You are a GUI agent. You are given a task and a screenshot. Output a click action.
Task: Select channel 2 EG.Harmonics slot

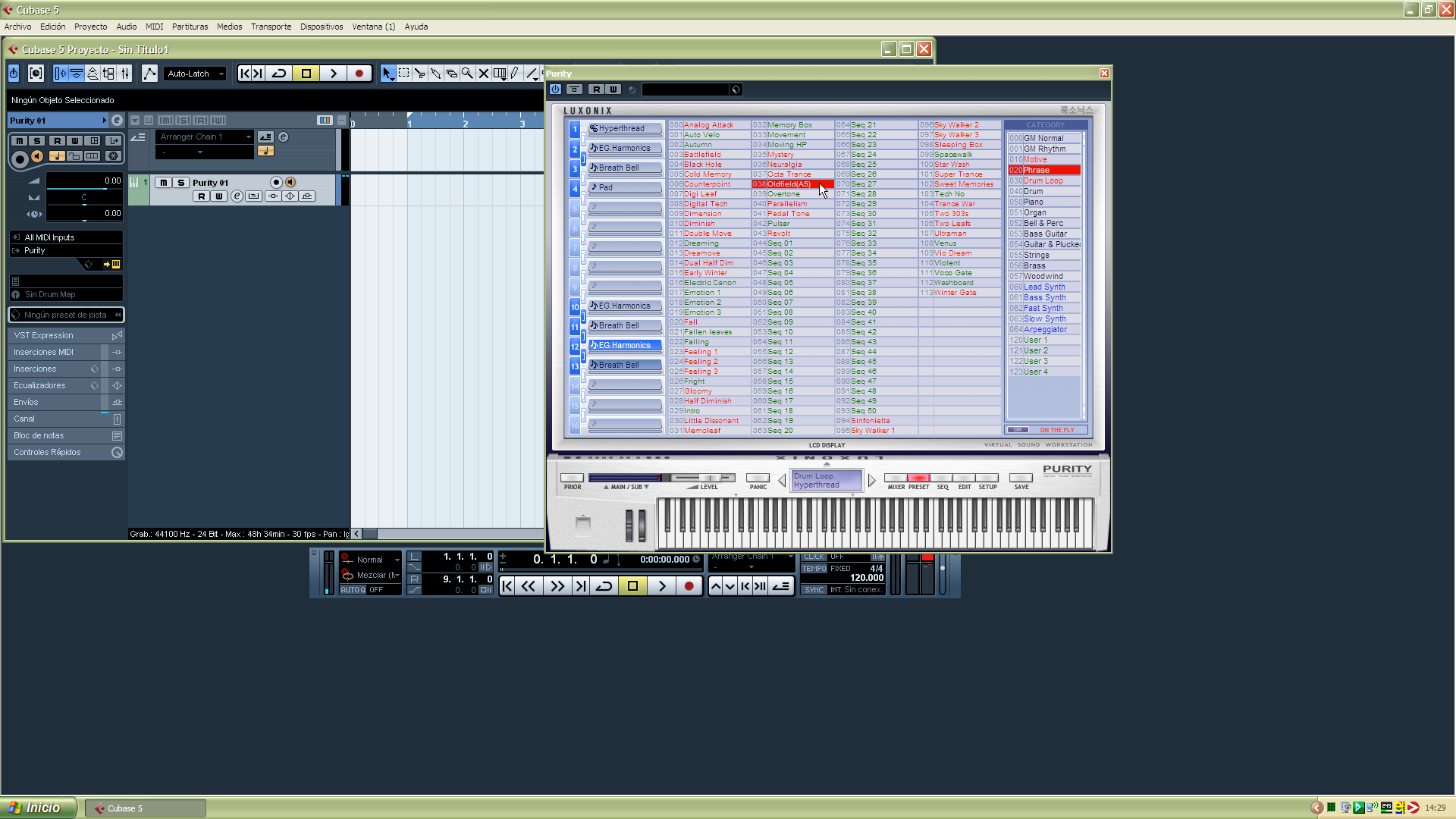point(625,149)
